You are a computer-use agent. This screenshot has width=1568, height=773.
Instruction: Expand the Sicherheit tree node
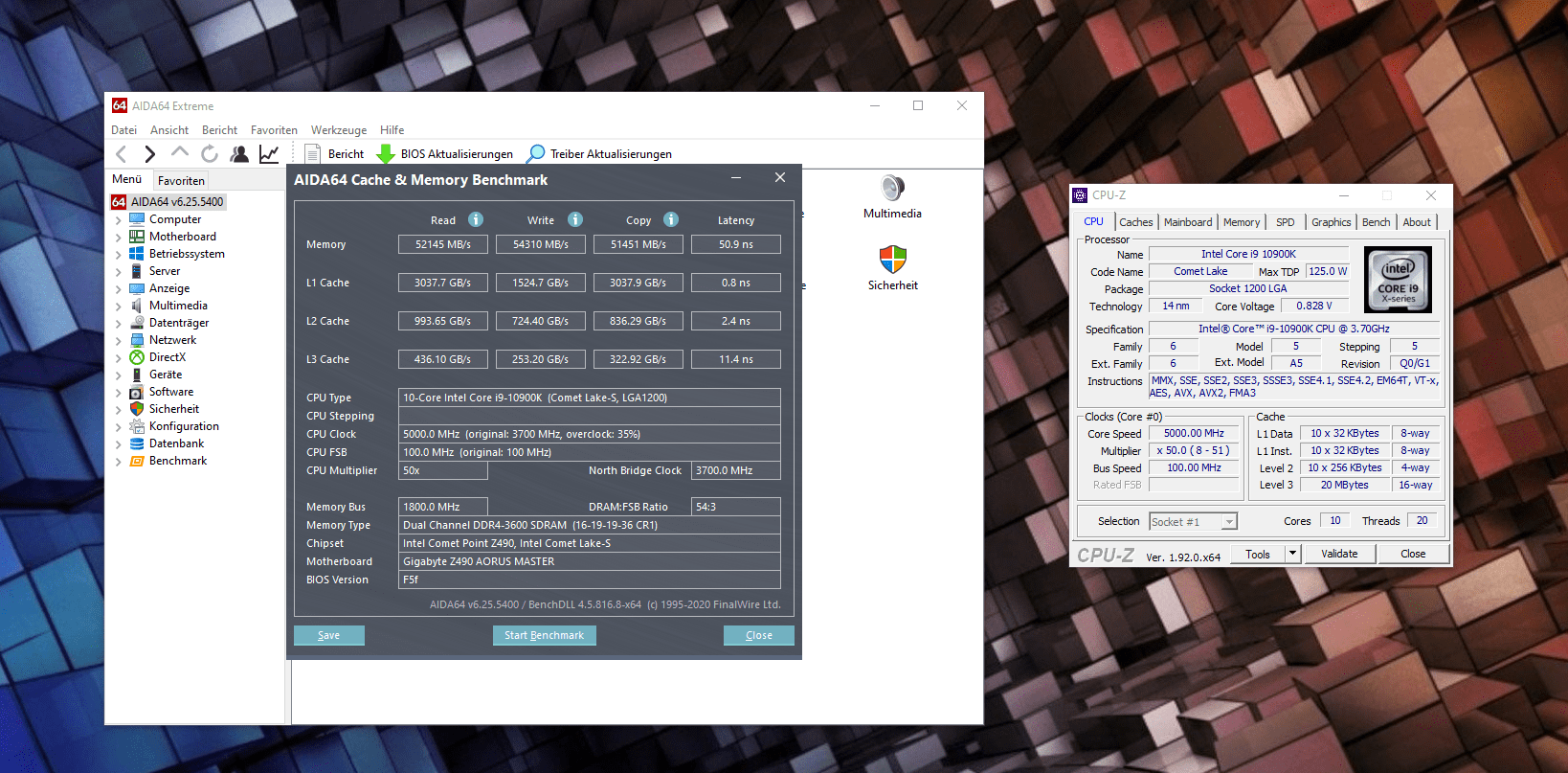[119, 410]
